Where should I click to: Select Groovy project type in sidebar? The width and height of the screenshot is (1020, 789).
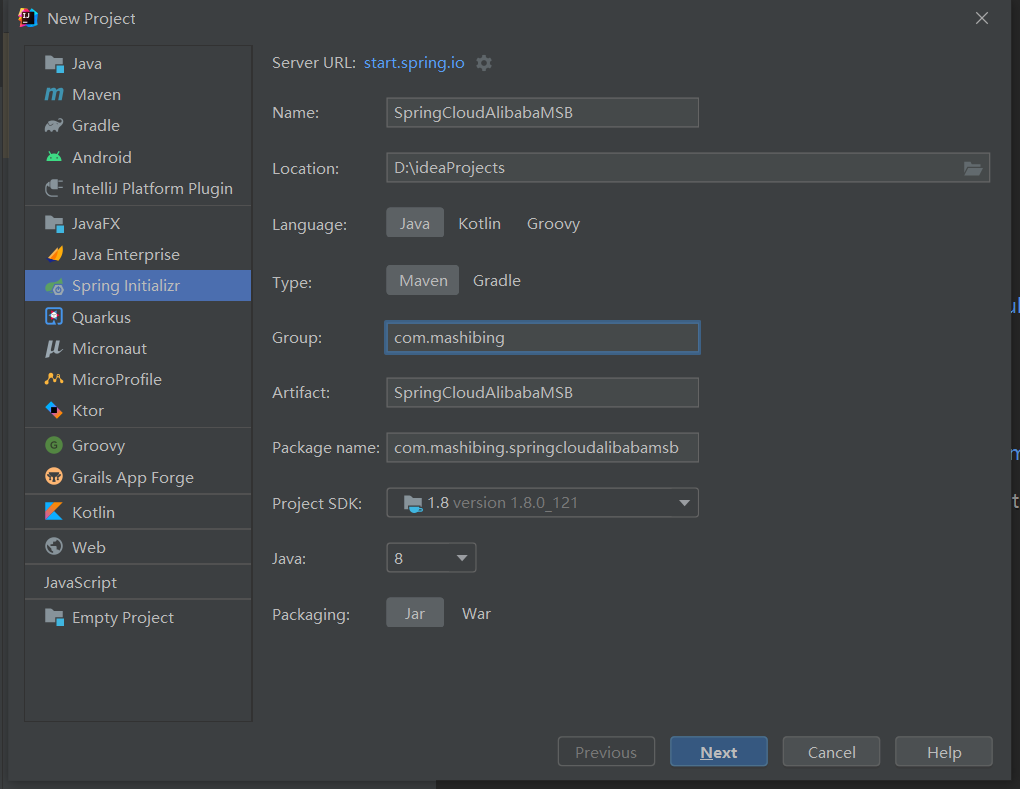tap(98, 446)
